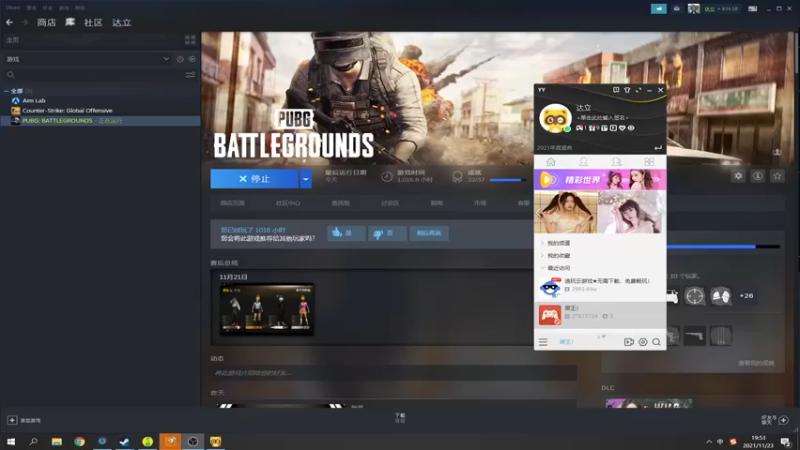The width and height of the screenshot is (800, 450).
Task: Open 商店 in Steam top navigation
Action: click(x=46, y=22)
